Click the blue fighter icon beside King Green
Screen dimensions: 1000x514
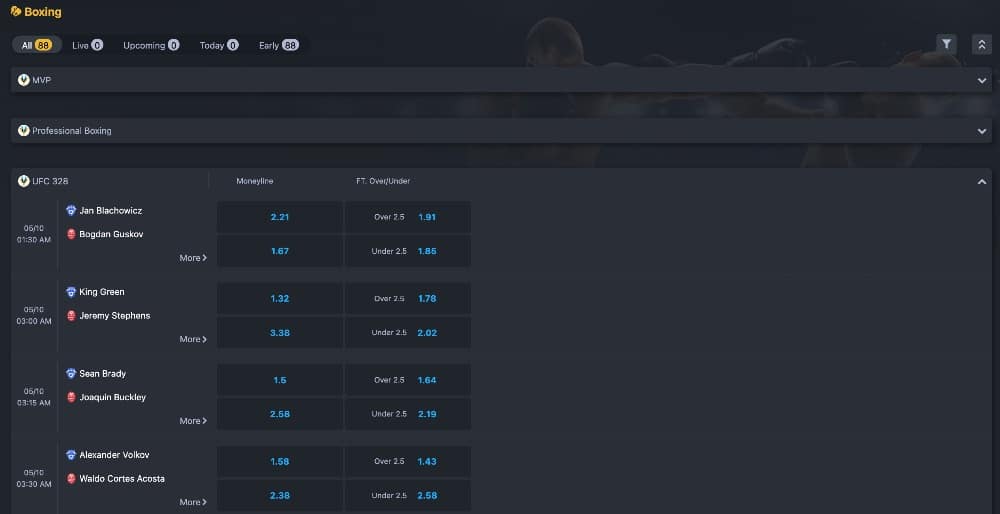pyautogui.click(x=71, y=292)
